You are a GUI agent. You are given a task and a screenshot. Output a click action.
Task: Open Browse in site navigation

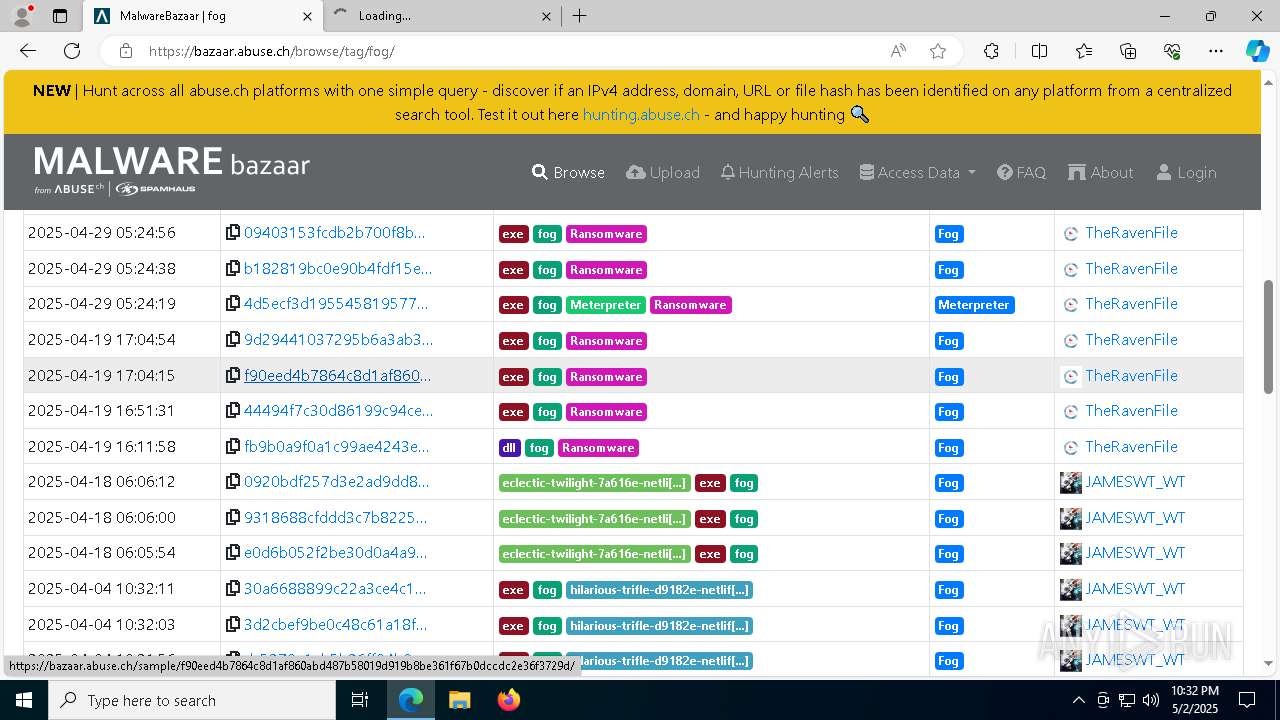point(568,173)
